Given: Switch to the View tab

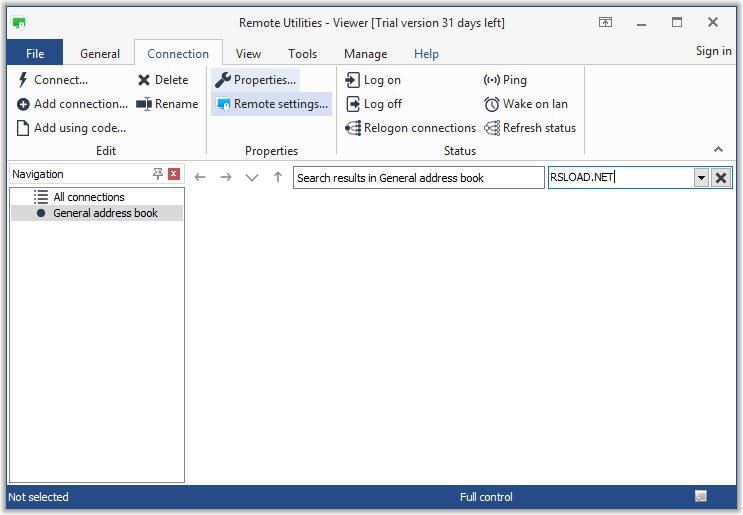Looking at the screenshot, I should pyautogui.click(x=248, y=54).
